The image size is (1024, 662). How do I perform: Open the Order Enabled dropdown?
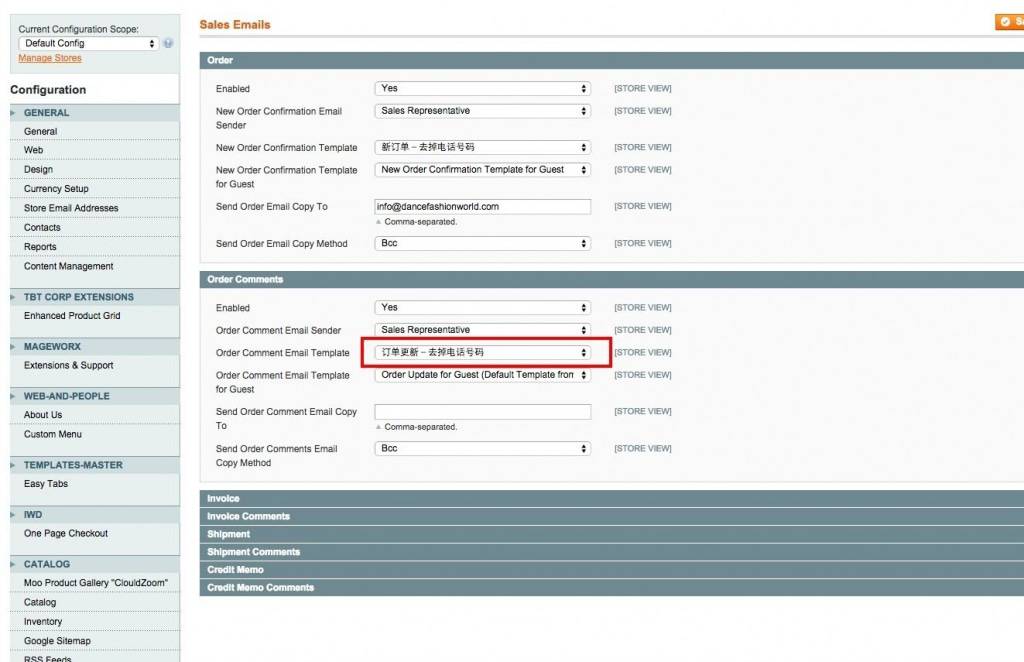(482, 88)
